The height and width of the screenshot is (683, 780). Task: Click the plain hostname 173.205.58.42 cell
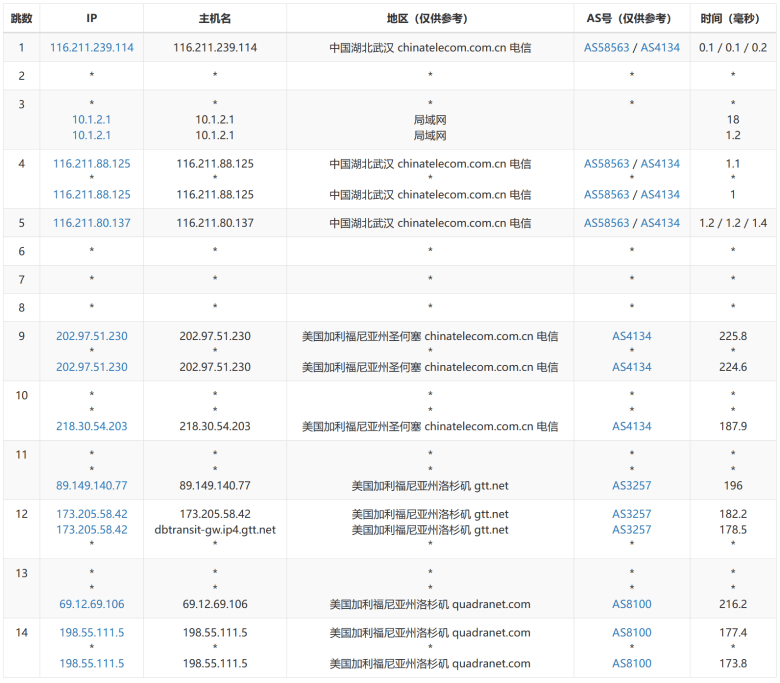[x=215, y=514]
